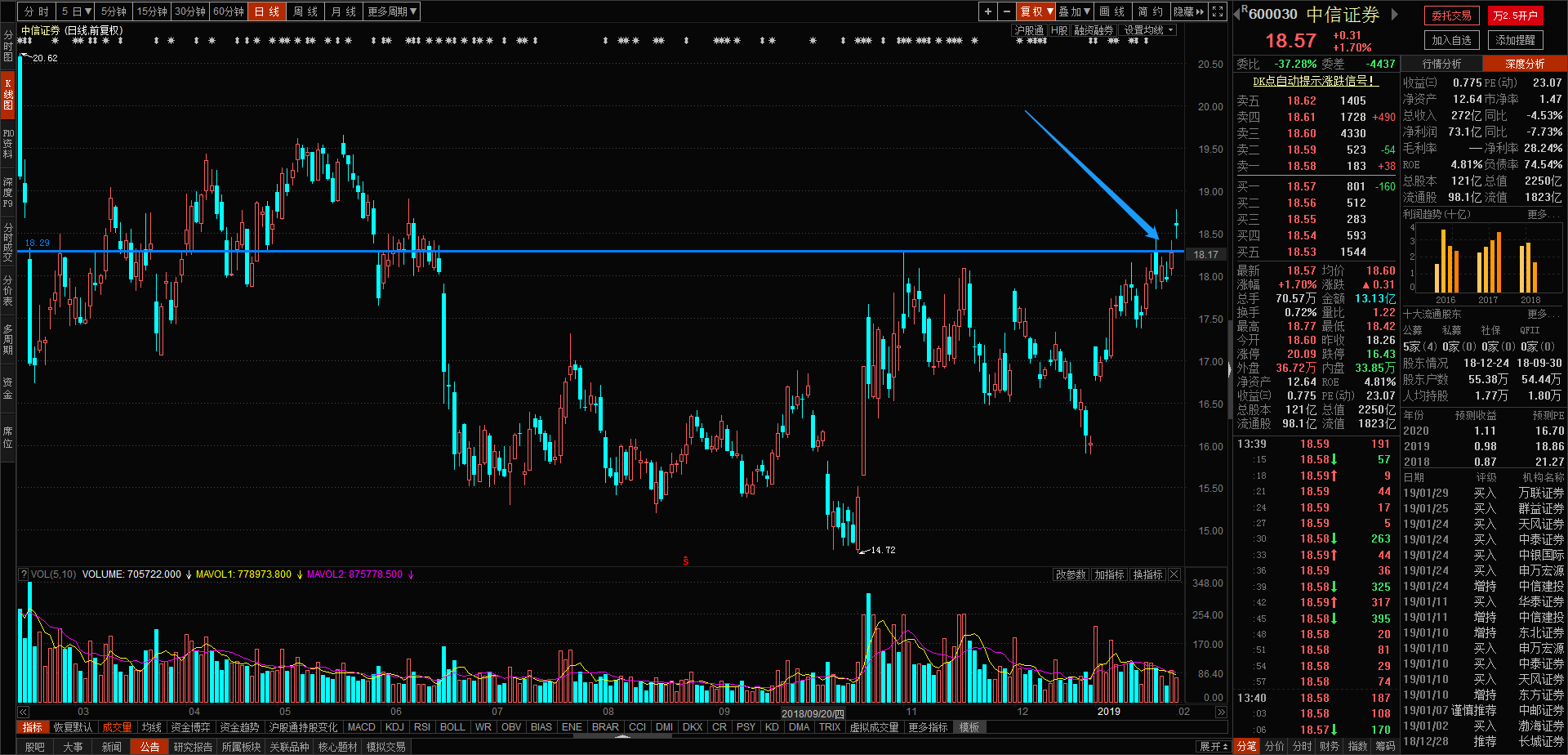Viewport: 1568px width, 755px height.
Task: Toggle H股 overlay
Action: 1059,30
